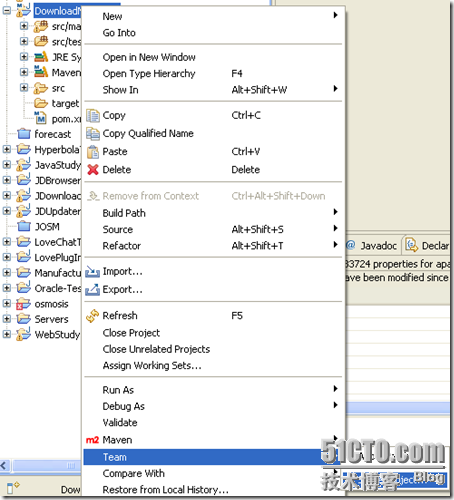Click the Refresh arrows icon
The width and height of the screenshot is (454, 500).
click(x=92, y=316)
